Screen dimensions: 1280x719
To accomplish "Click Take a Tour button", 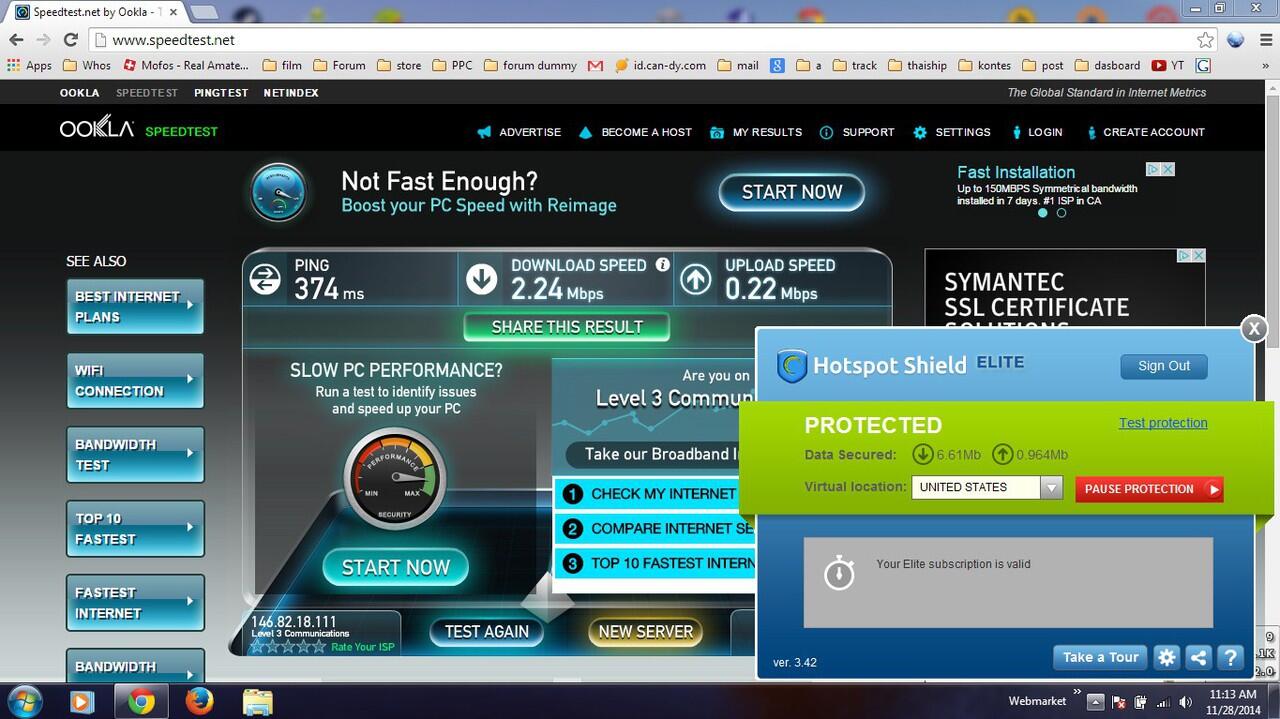I will [1100, 657].
